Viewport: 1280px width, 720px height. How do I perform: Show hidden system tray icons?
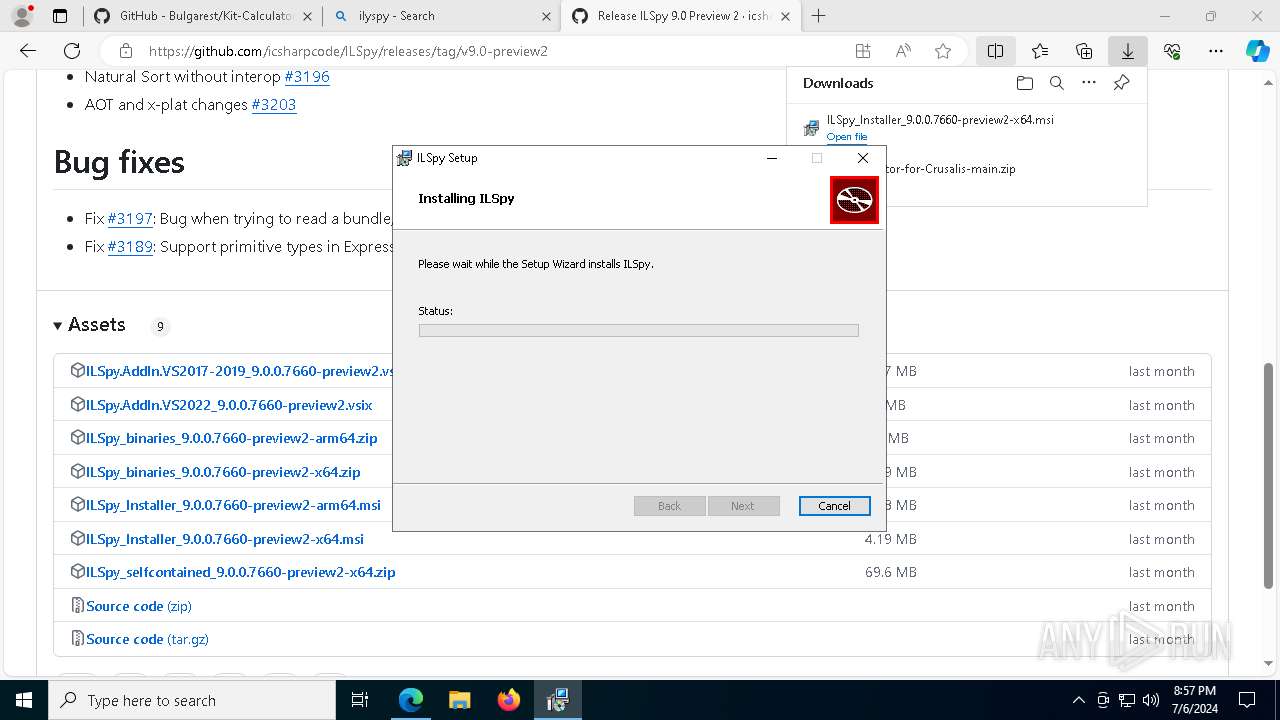tap(1078, 700)
